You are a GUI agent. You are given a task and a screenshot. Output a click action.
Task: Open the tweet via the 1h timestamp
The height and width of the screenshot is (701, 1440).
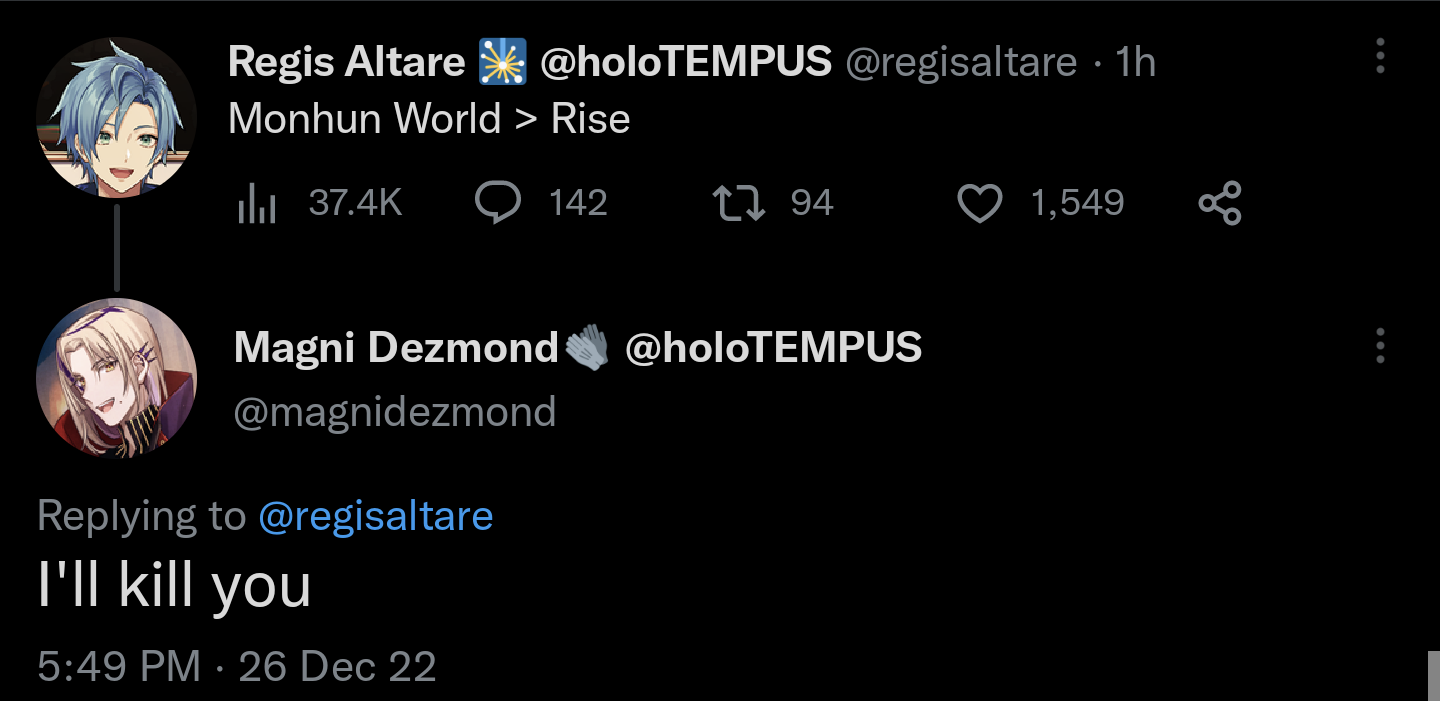[x=1135, y=63]
